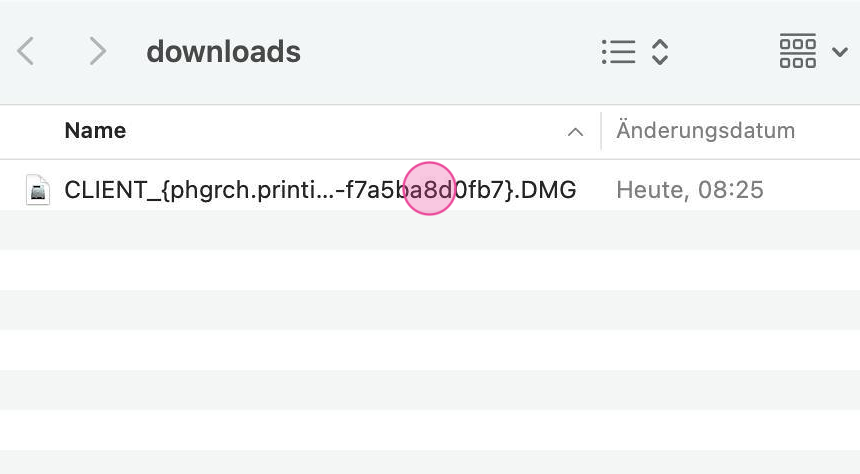Click the truncation ellipsis in file name
Screen dimensions: 860x474
(325, 189)
